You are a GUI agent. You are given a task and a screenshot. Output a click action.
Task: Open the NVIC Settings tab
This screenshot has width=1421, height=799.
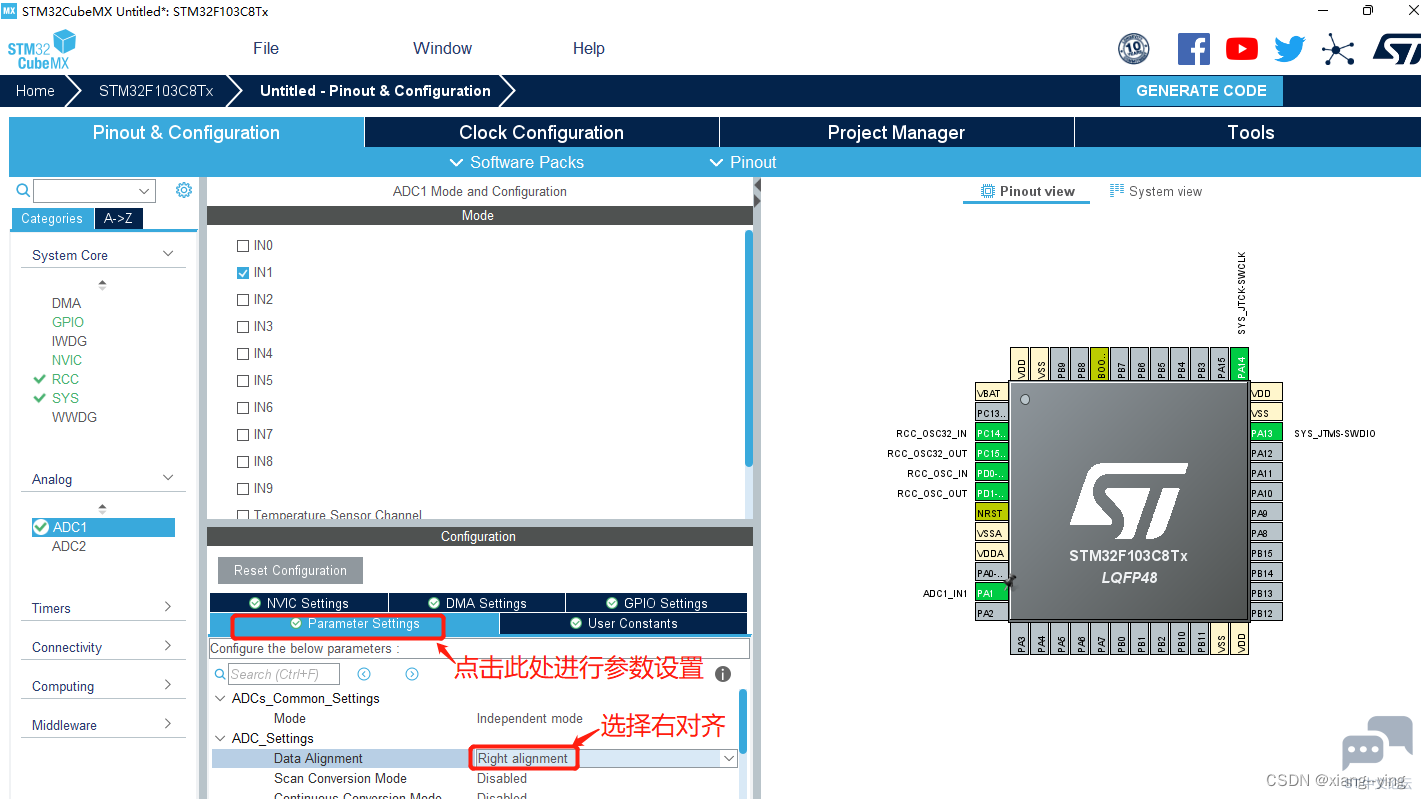(x=299, y=603)
